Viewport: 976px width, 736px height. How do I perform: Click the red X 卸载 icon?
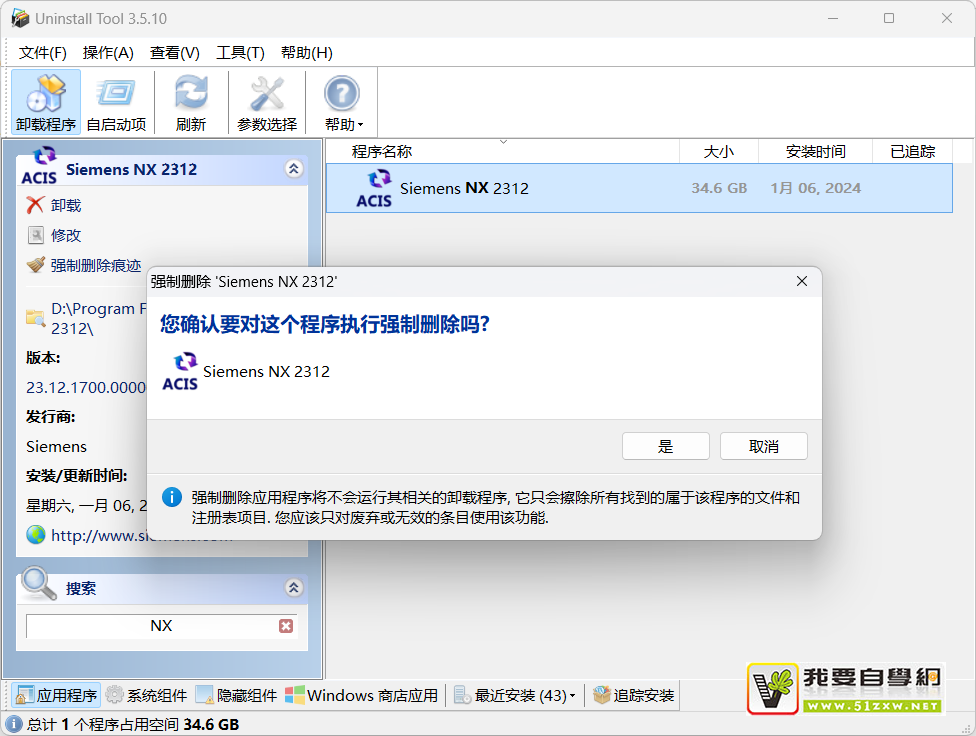[x=35, y=205]
